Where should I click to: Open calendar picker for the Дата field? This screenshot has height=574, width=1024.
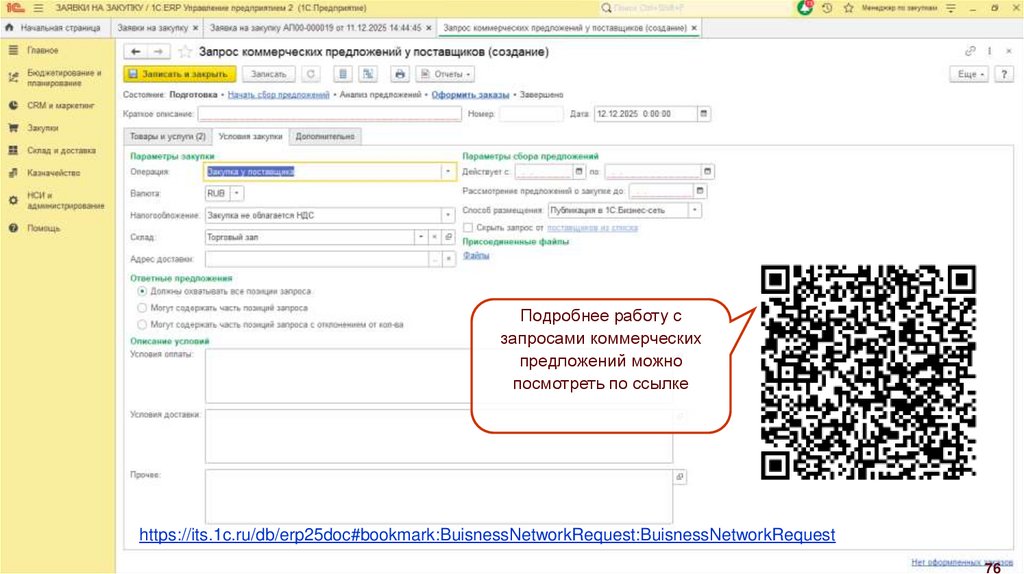point(703,114)
